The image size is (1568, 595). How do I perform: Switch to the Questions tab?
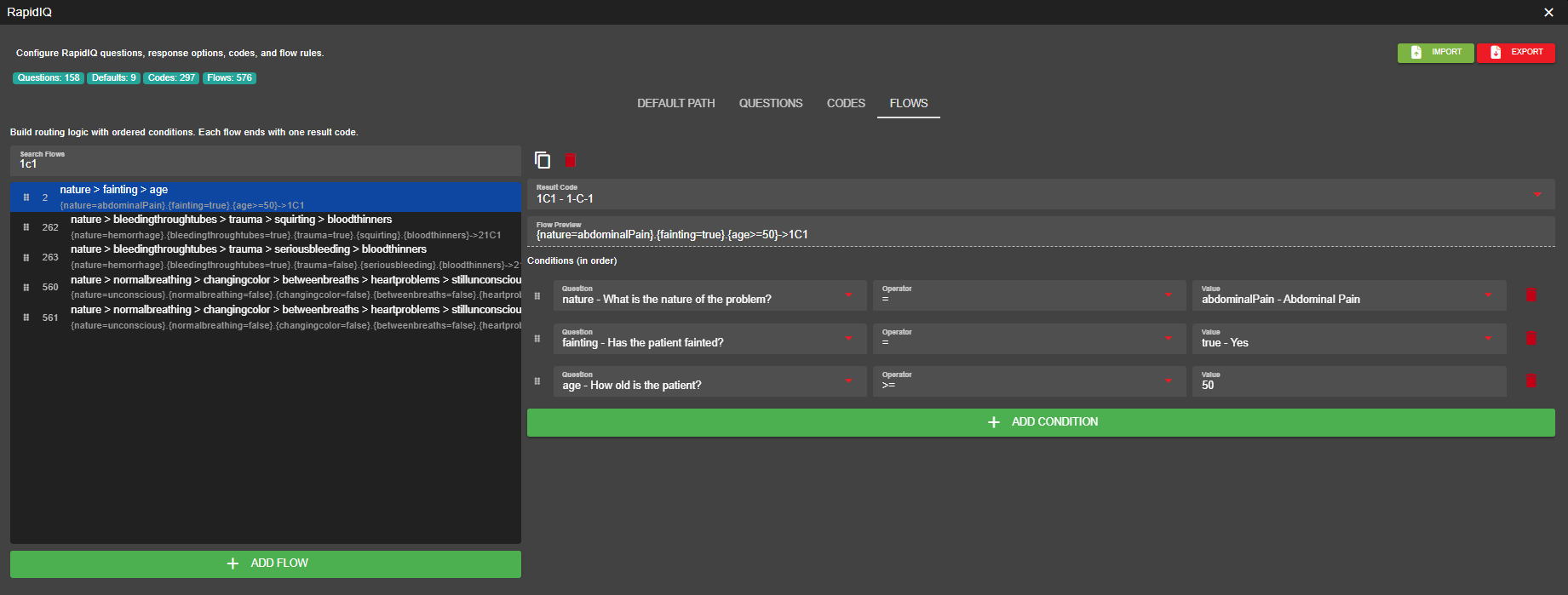(x=770, y=103)
